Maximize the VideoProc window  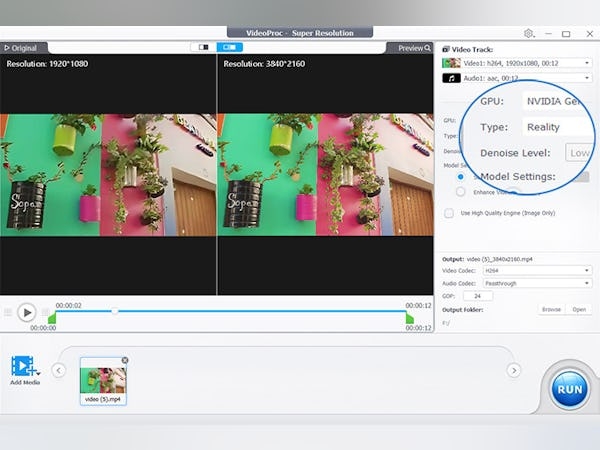[566, 34]
